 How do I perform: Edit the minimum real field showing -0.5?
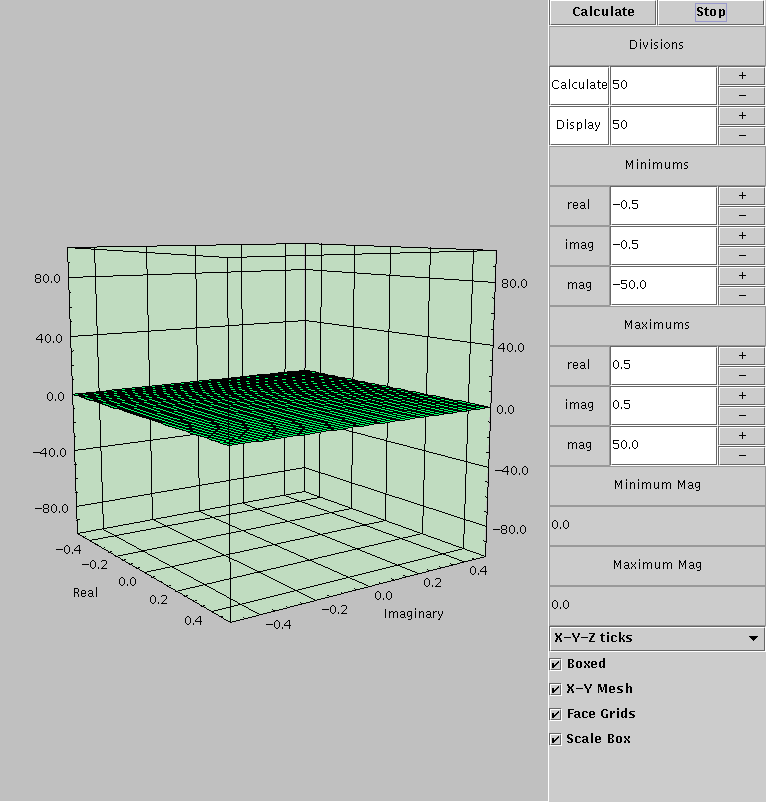point(663,205)
